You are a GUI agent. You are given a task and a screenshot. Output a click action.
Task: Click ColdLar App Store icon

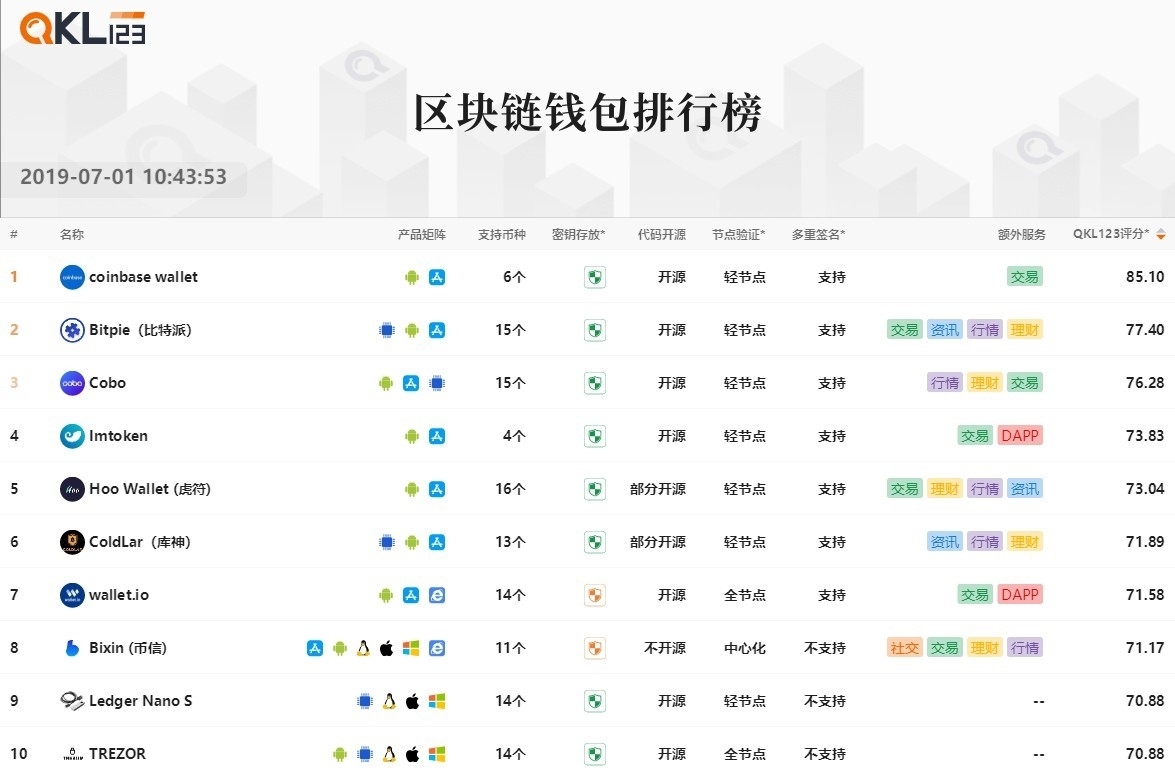tap(437, 542)
